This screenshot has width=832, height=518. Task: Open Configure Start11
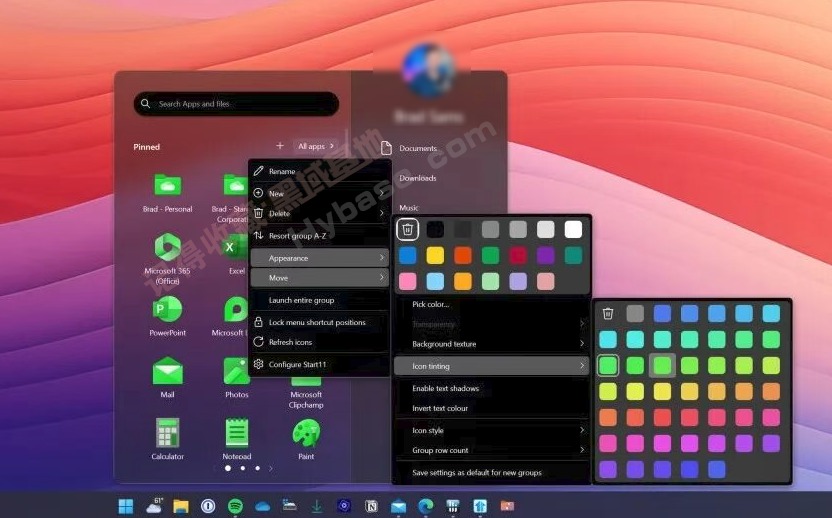pos(319,365)
